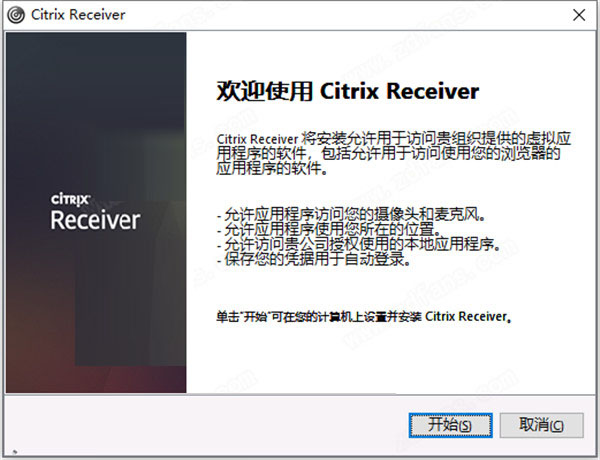Screen dimensions: 600x460
Task: Click the small "citrix" wordmark above Receiver
Action: tap(70, 199)
